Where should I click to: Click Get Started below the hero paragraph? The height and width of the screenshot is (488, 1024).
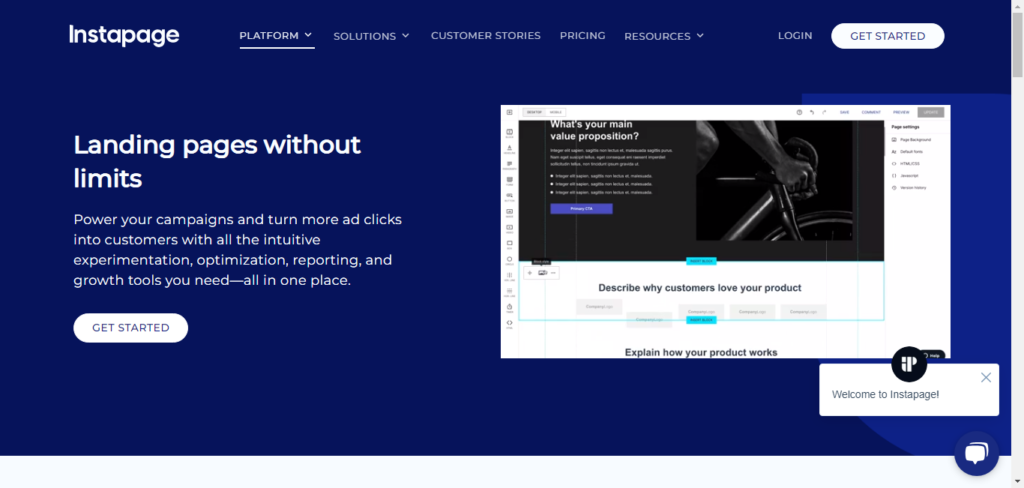pos(131,328)
